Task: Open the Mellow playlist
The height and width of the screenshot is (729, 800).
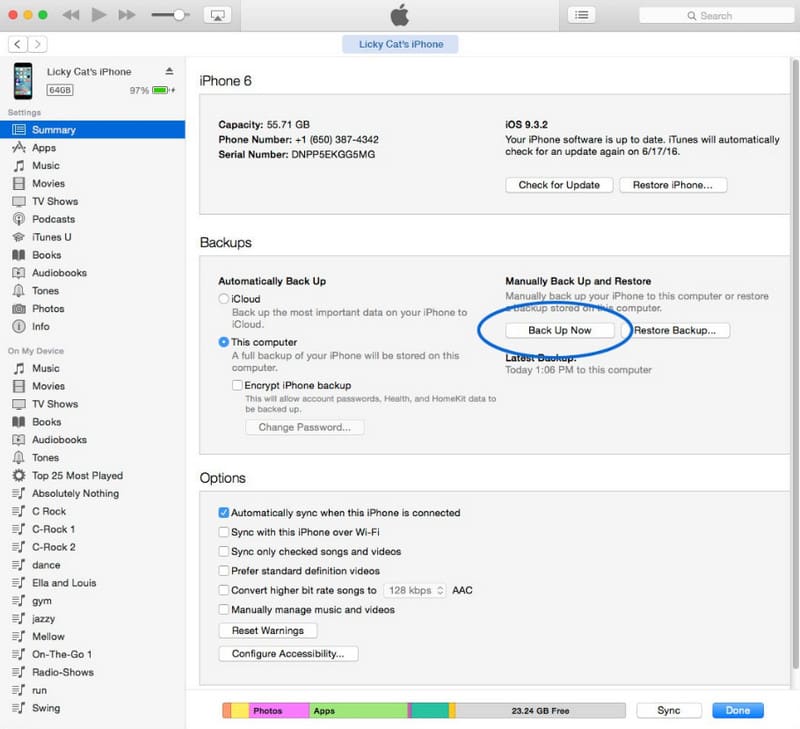Action: [92, 637]
